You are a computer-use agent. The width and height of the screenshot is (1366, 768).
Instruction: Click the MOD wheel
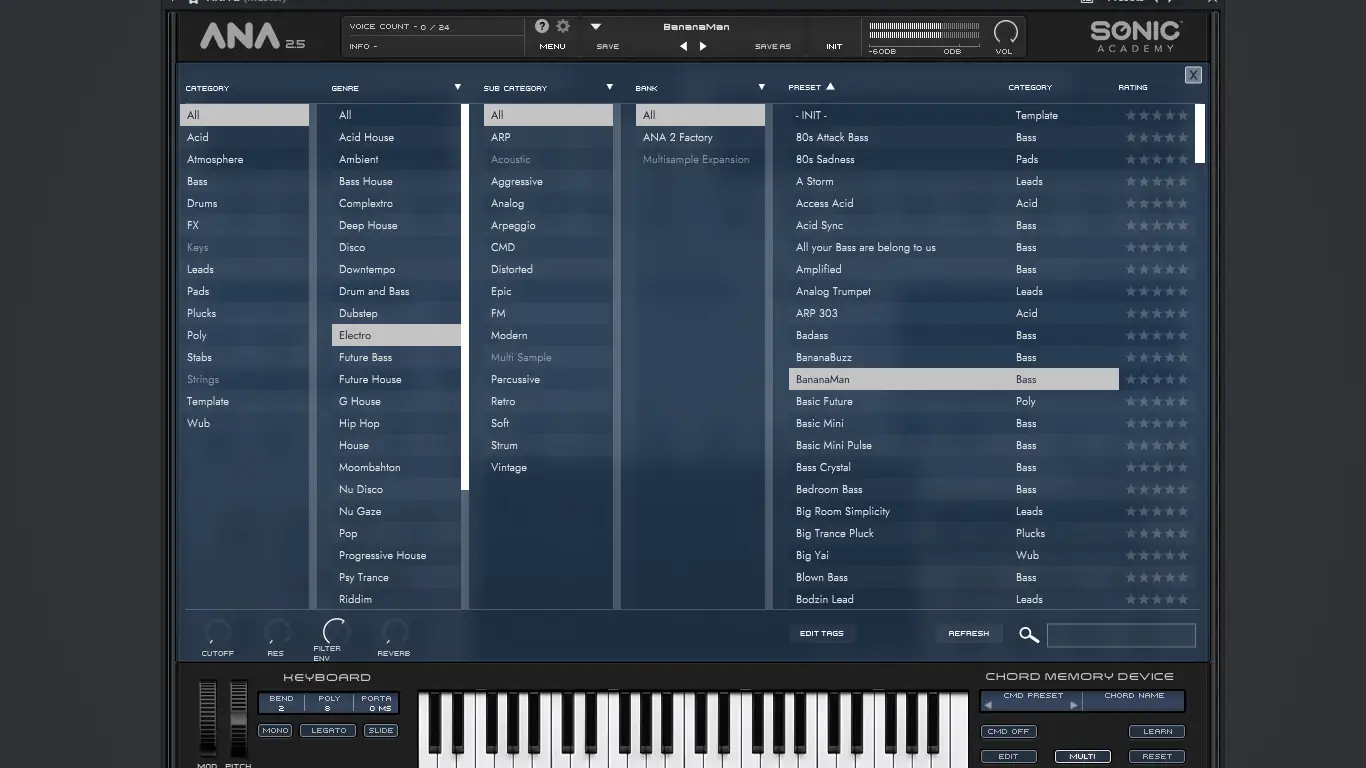(208, 719)
